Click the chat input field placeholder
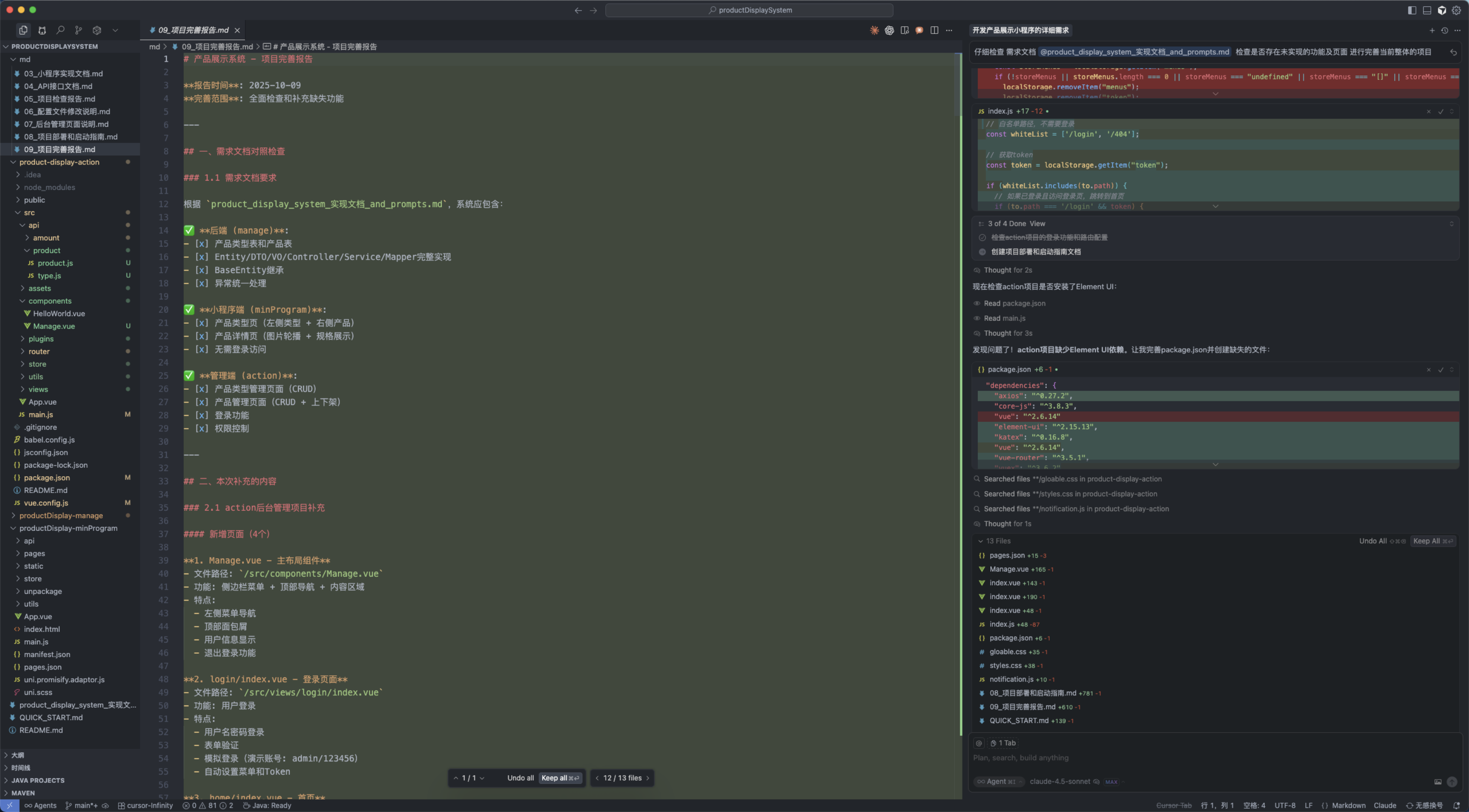 pos(1021,758)
